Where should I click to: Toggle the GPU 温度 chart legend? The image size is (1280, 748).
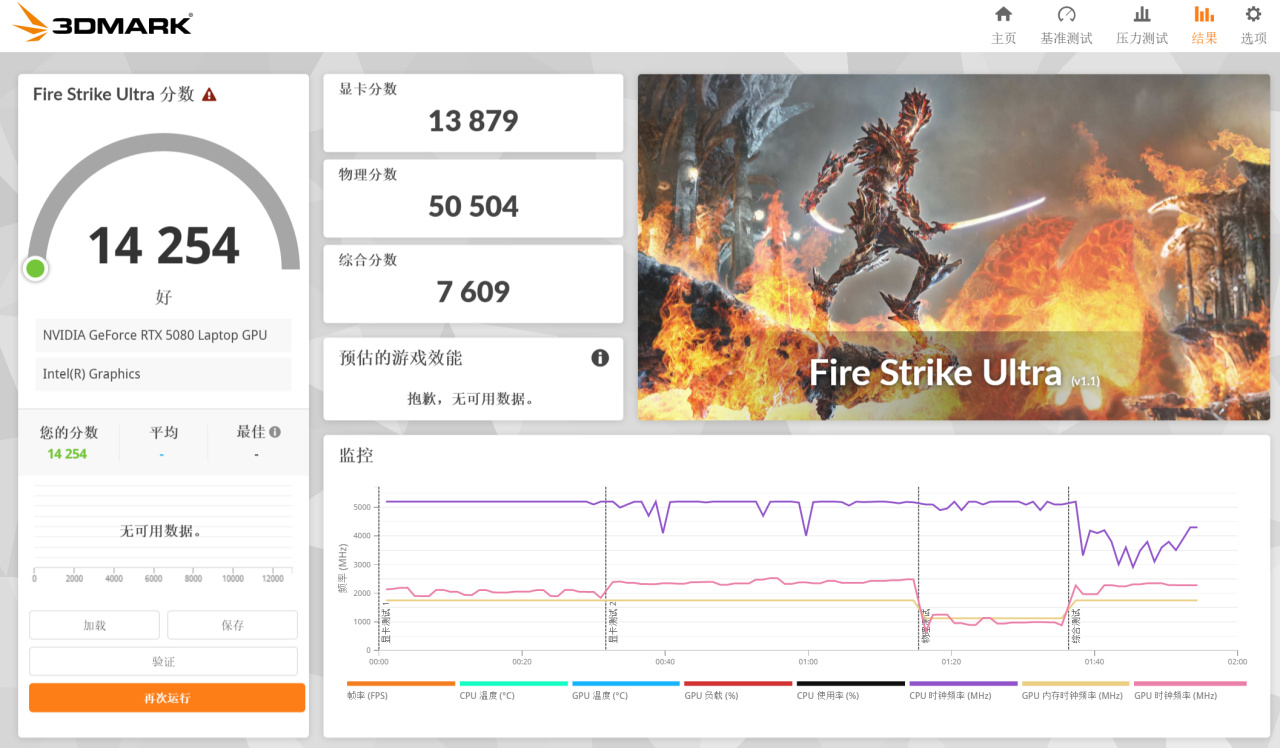coord(601,694)
